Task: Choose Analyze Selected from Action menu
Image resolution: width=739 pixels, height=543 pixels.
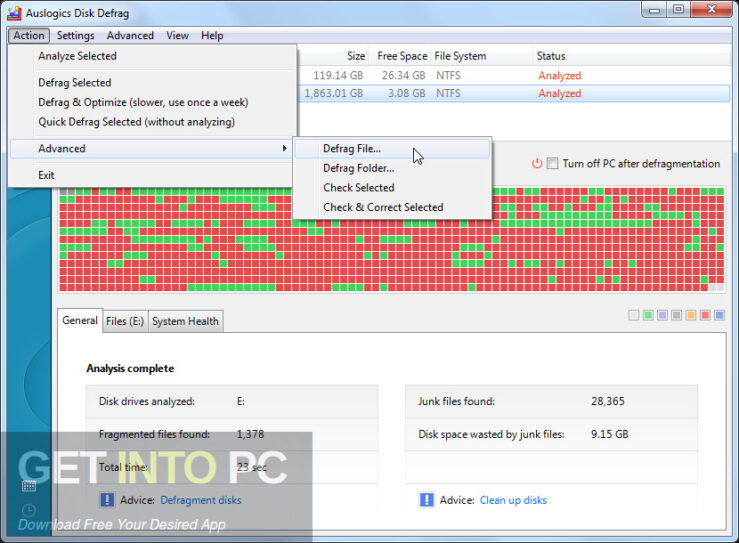Action: click(153, 56)
